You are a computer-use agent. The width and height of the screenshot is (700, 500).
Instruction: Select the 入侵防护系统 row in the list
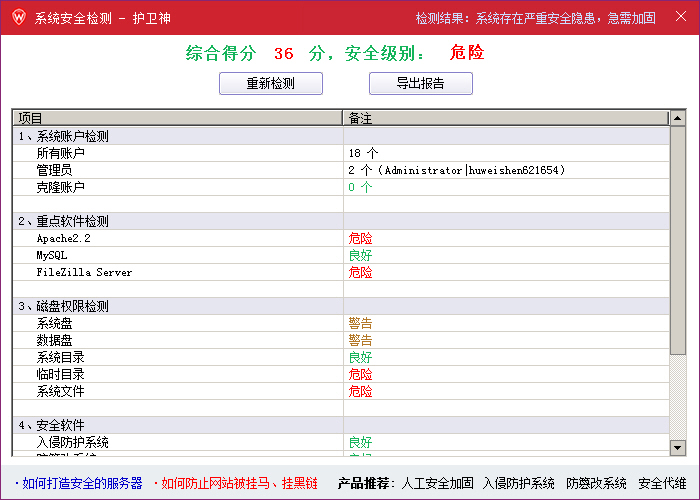tap(342, 442)
